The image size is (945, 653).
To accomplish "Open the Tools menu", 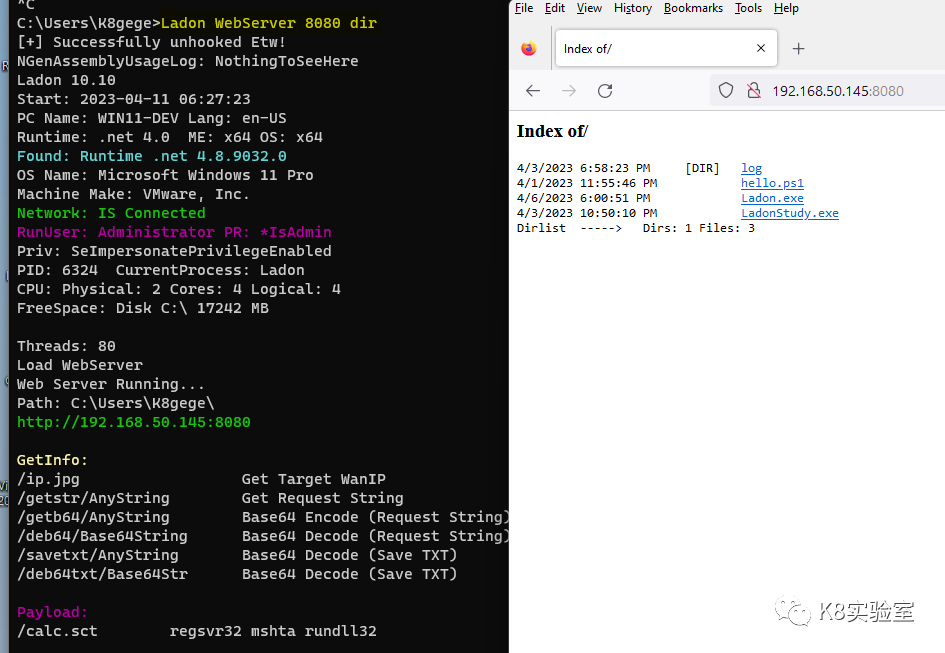I will [x=748, y=8].
